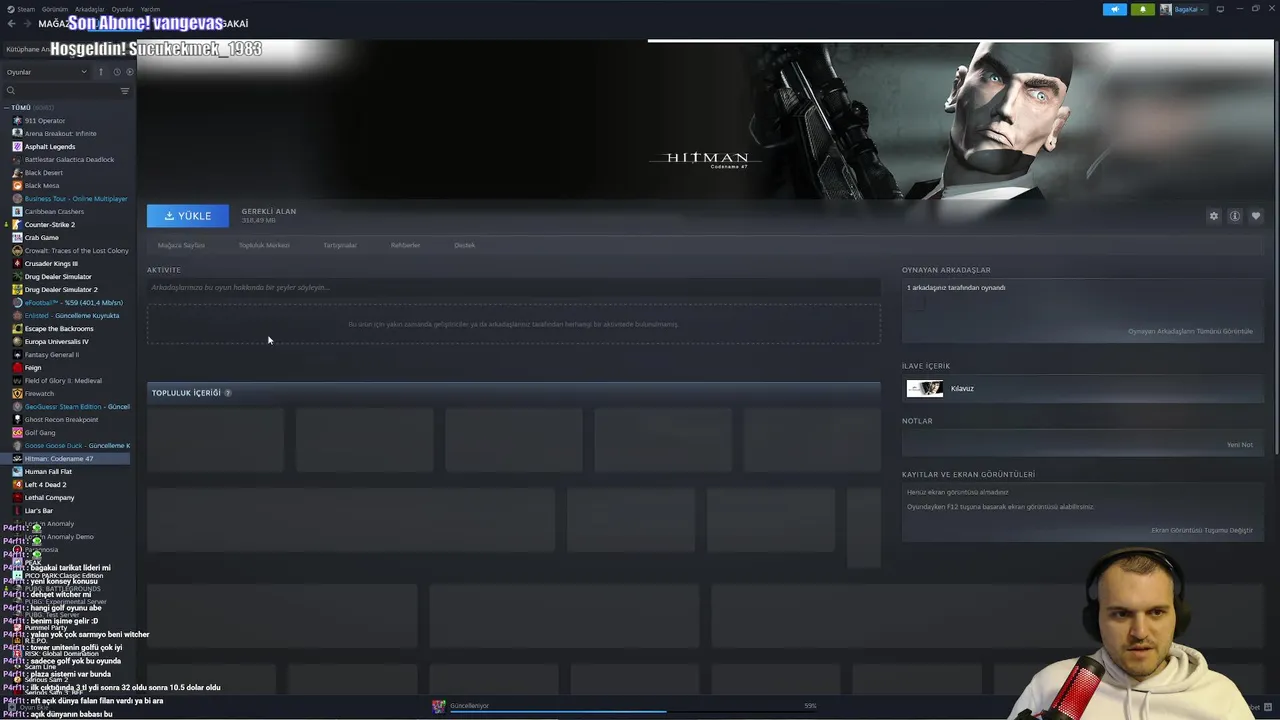Open the library filter options icon
The width and height of the screenshot is (1280, 720).
tap(125, 90)
